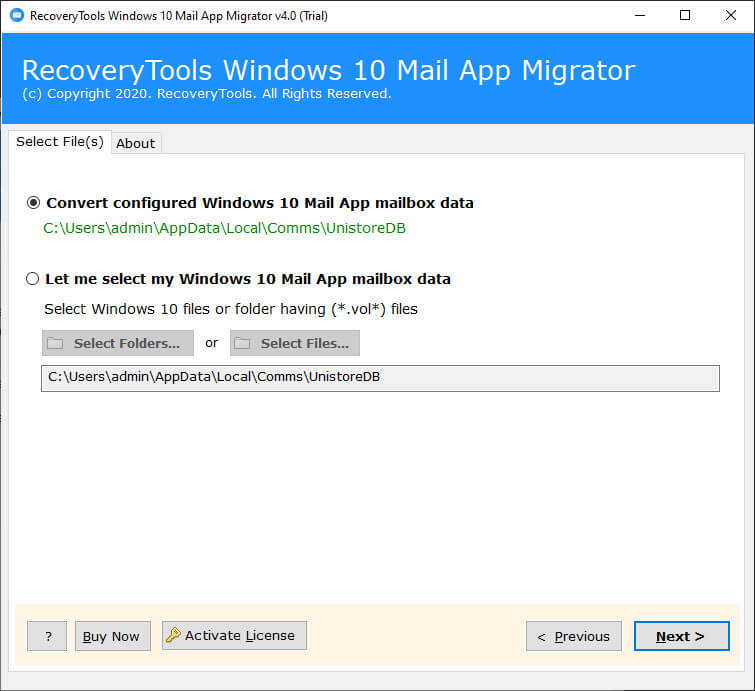Click the app icon in the title bar
The image size is (755, 691).
pos(16,15)
